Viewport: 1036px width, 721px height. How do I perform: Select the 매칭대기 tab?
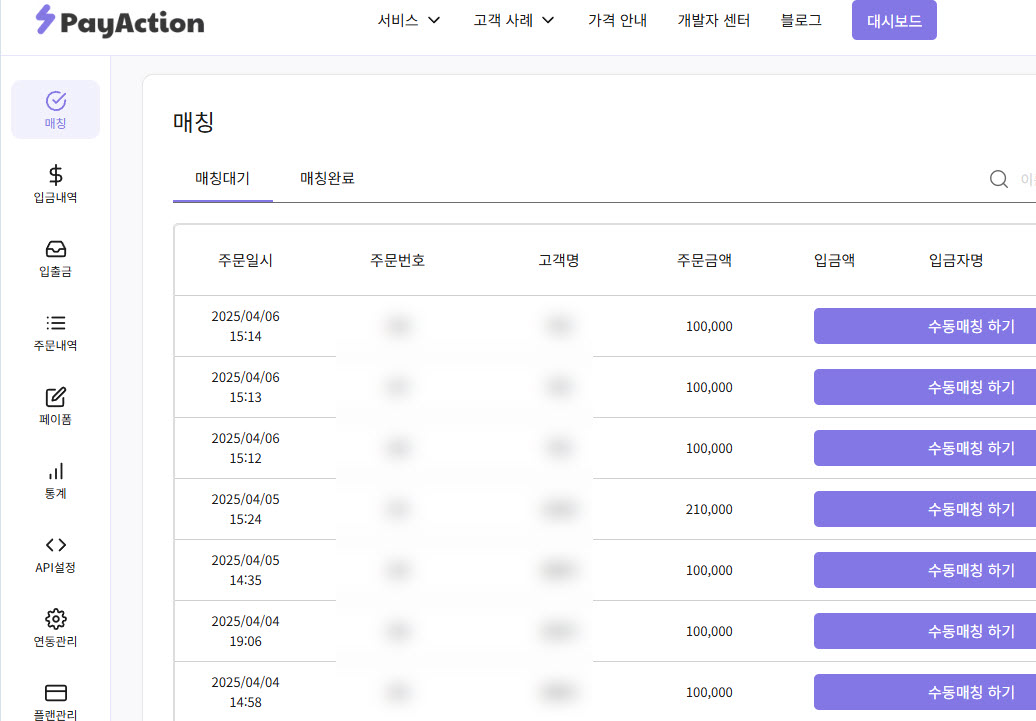pos(222,179)
